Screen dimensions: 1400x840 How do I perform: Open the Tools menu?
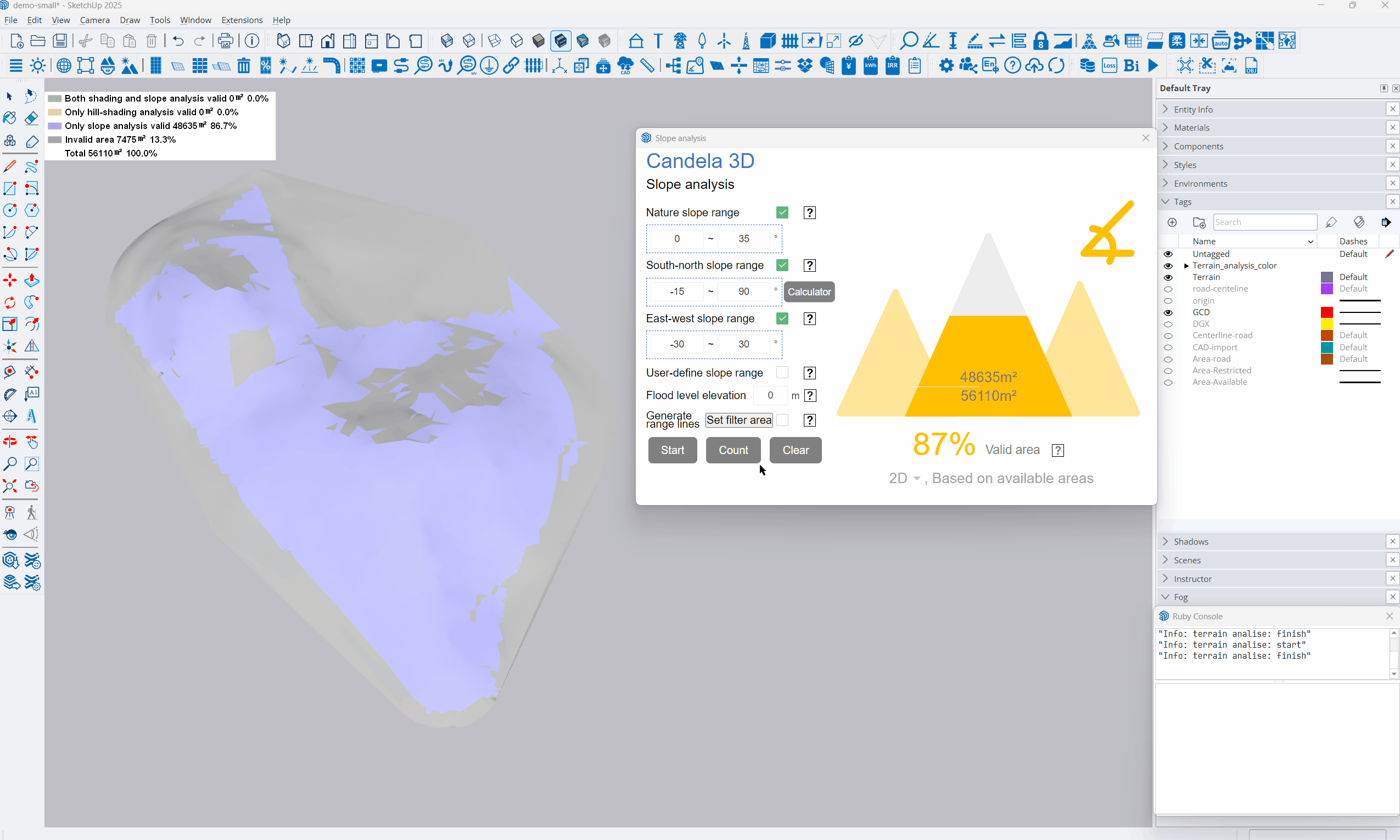click(160, 20)
